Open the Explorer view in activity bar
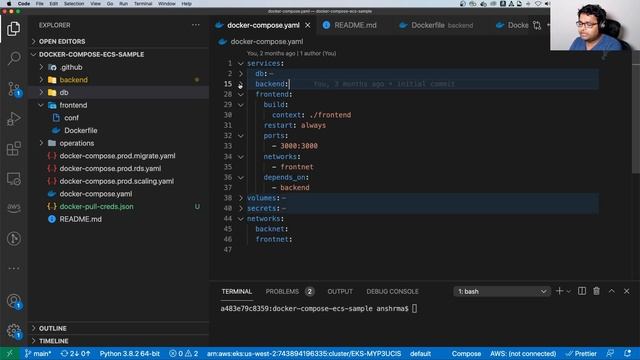The image size is (640, 360). 13,29
